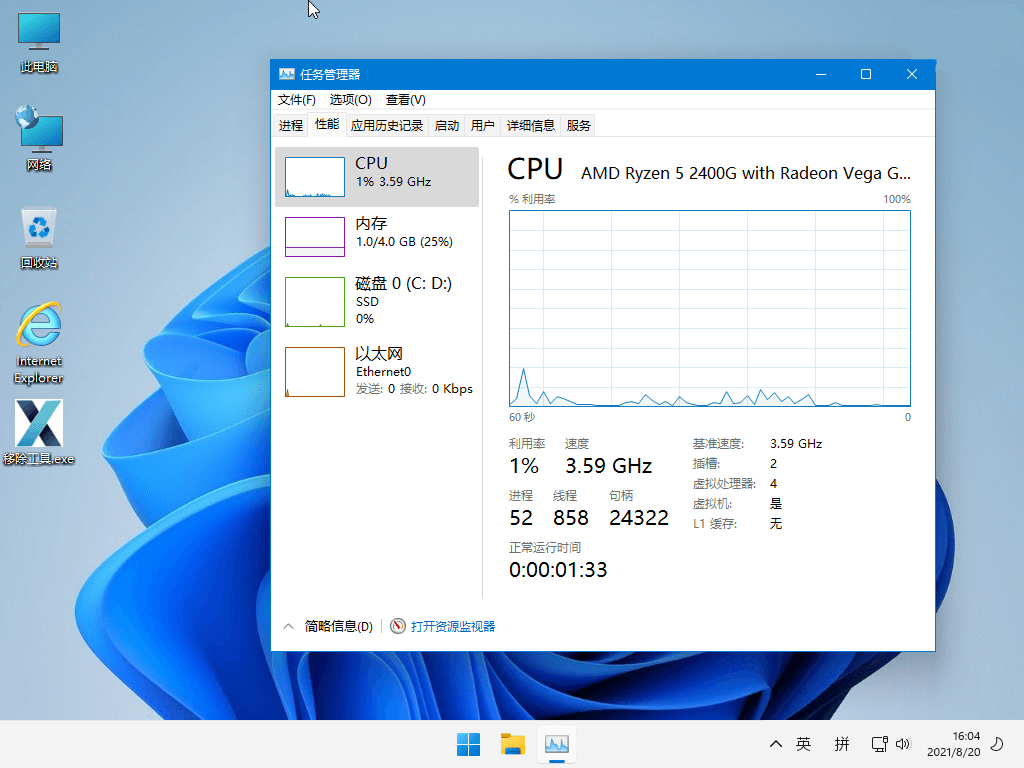Open the 查看(V) menu
The image size is (1024, 768).
404,100
